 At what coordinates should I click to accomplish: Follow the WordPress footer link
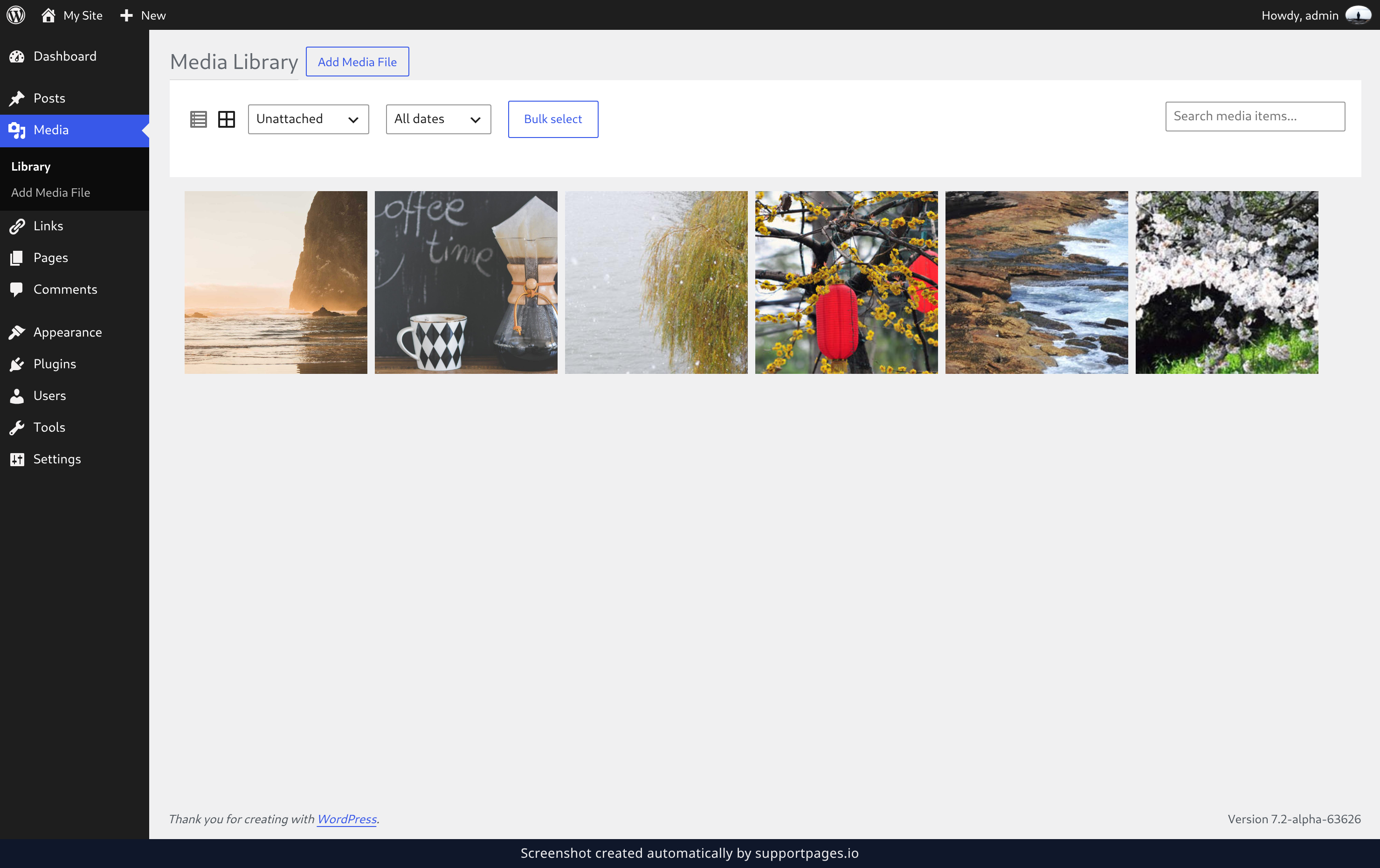(x=347, y=819)
